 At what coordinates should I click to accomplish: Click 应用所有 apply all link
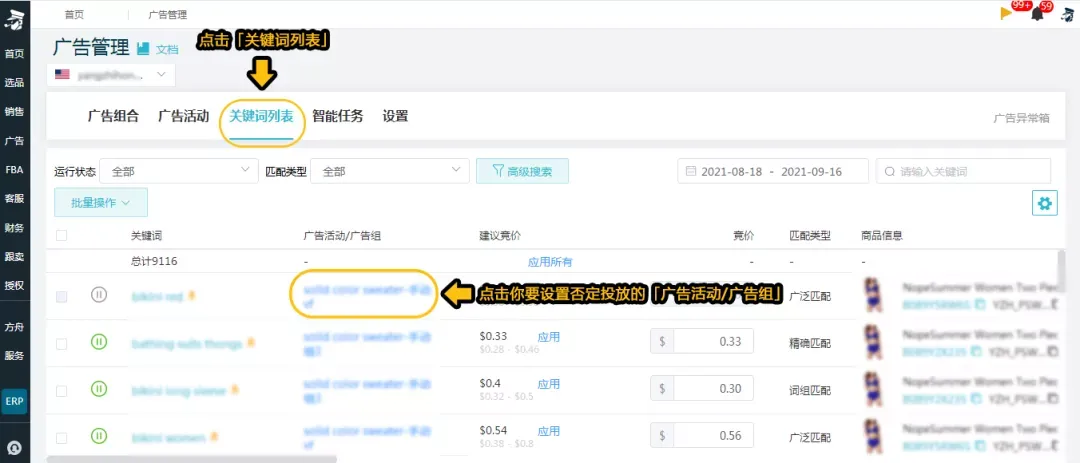point(550,262)
